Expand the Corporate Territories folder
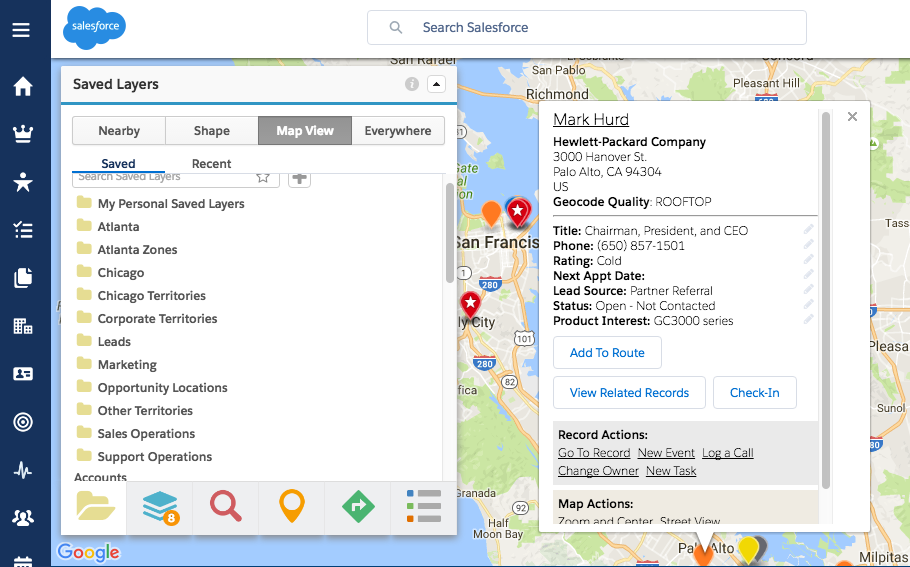Viewport: 910px width, 567px height. coord(147,319)
